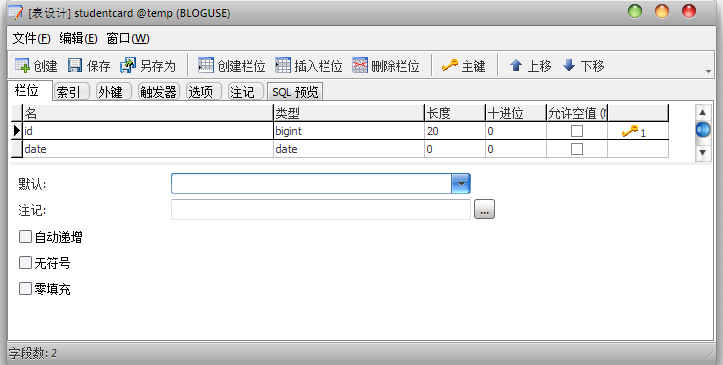This screenshot has height=365, width=723.
Task: Click the 删除栏位 delete field icon
Action: click(x=360, y=65)
